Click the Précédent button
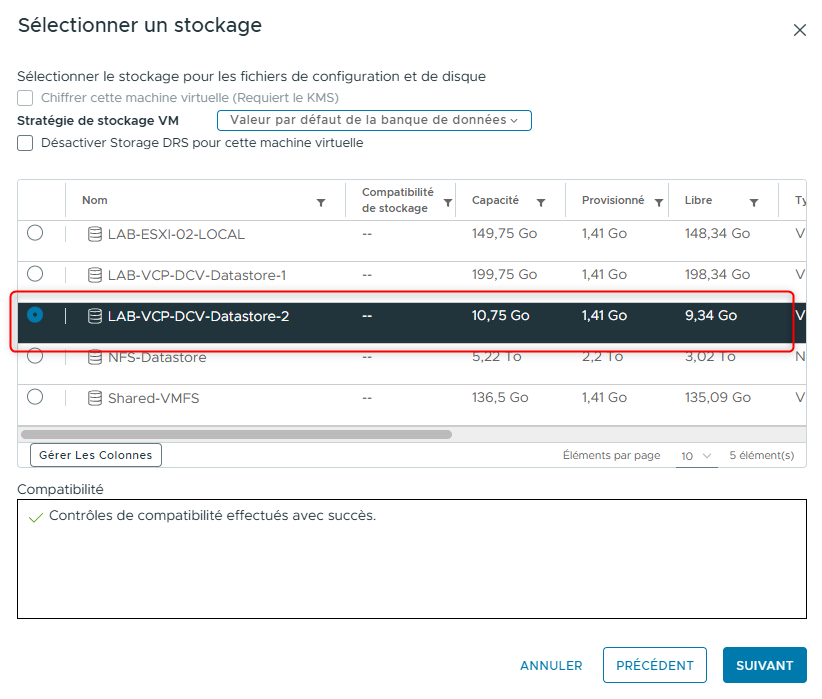 pos(654,665)
